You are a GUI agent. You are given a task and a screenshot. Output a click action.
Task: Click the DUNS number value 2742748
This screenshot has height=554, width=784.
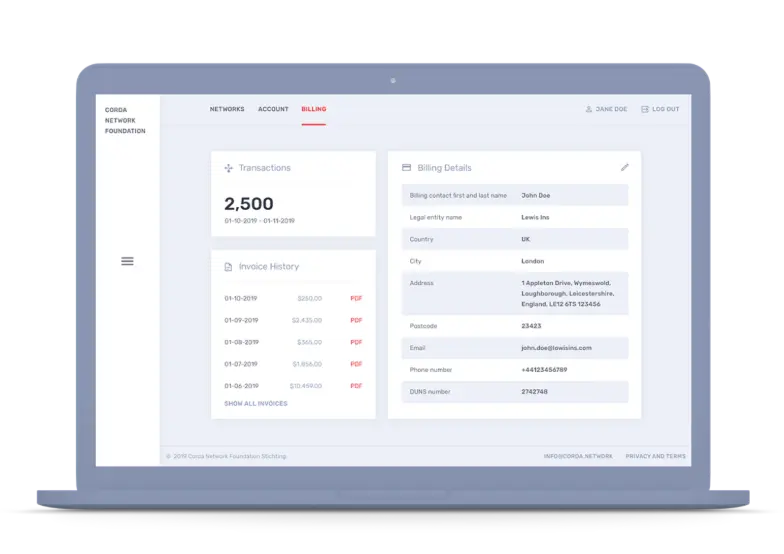534,392
